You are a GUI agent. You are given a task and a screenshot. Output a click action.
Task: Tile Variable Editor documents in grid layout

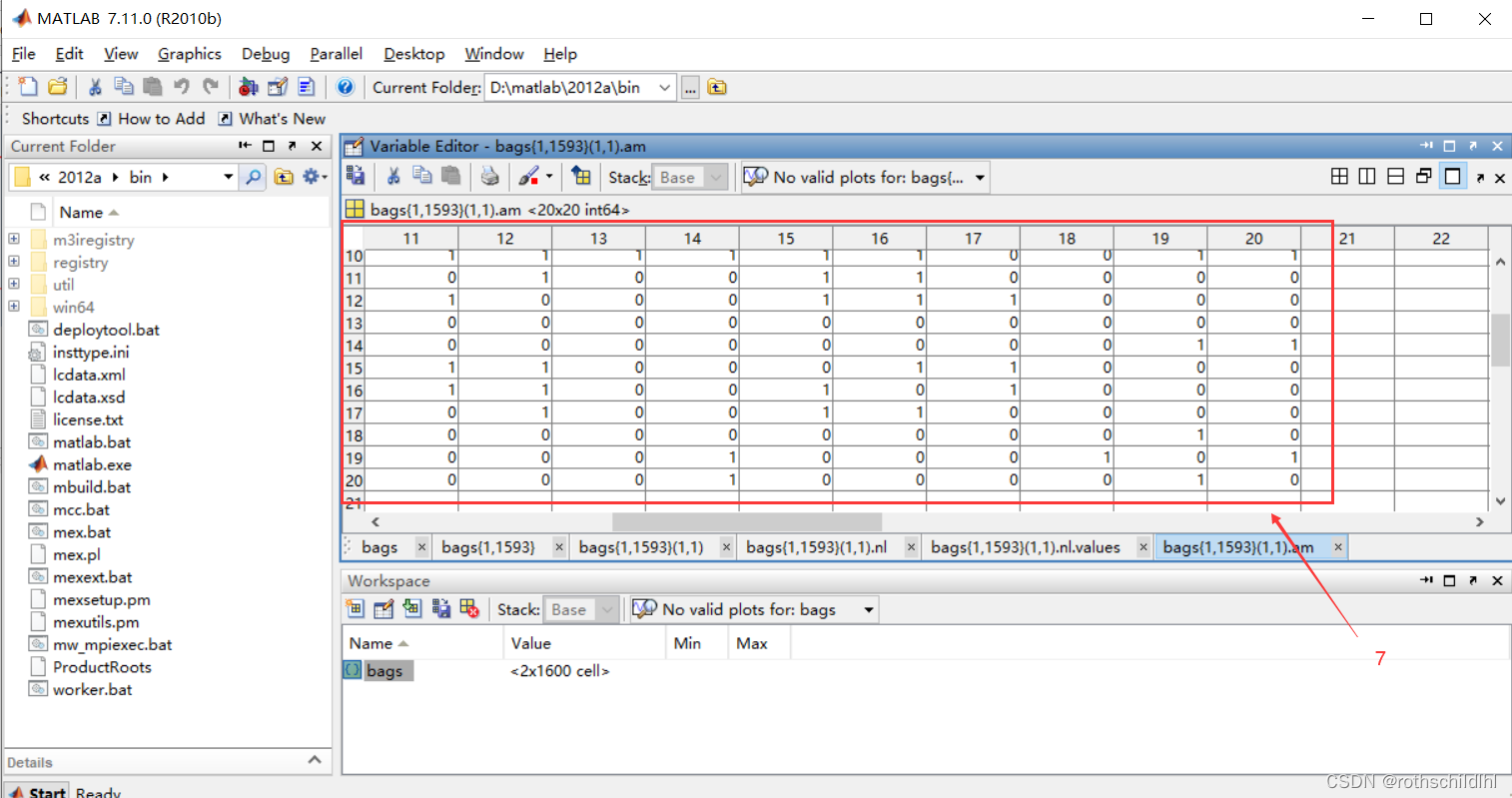pyautogui.click(x=1339, y=177)
